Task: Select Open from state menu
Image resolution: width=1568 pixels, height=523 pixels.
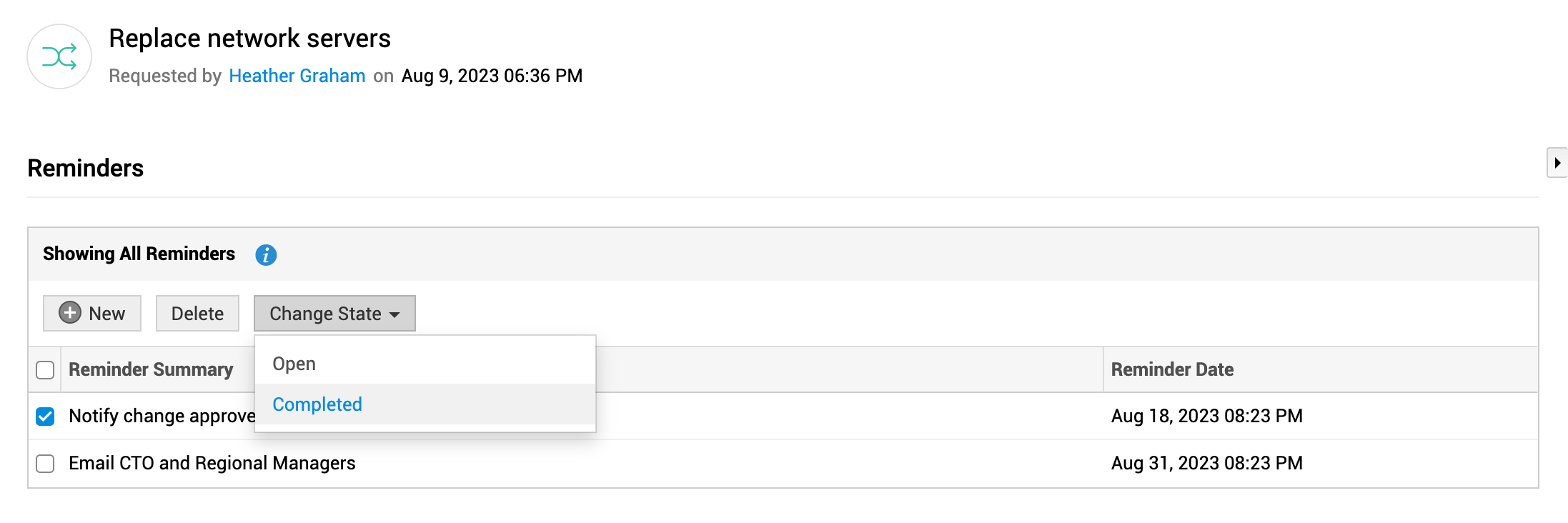Action: click(x=294, y=364)
